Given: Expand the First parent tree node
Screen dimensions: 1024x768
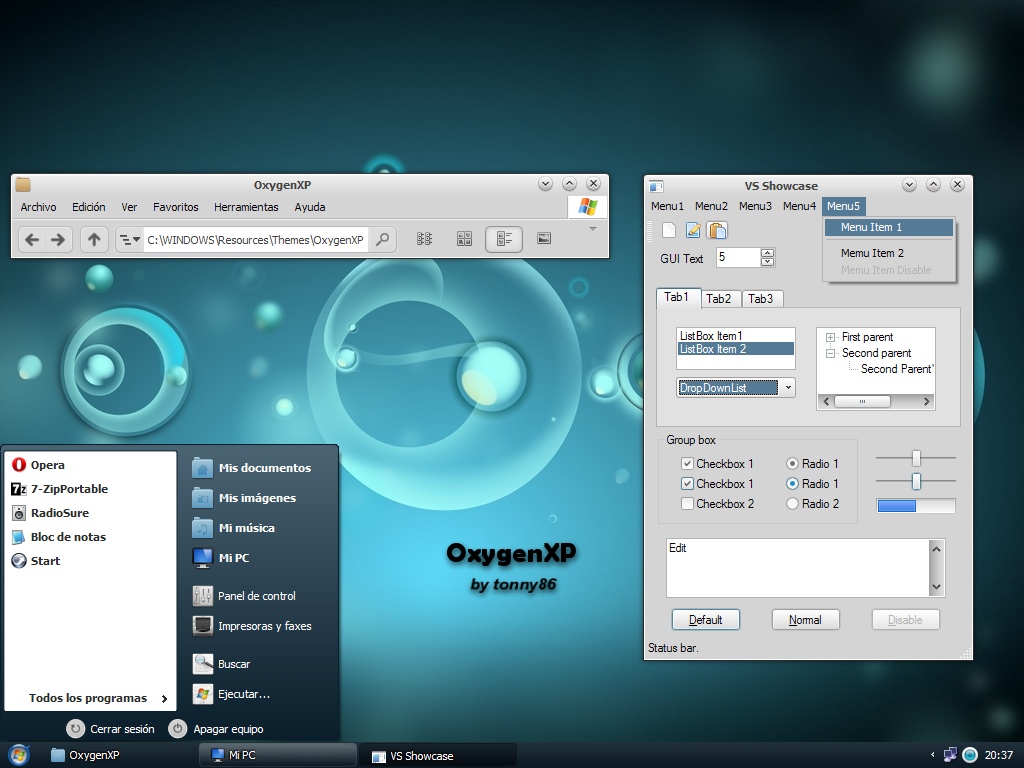Looking at the screenshot, I should coord(830,337).
